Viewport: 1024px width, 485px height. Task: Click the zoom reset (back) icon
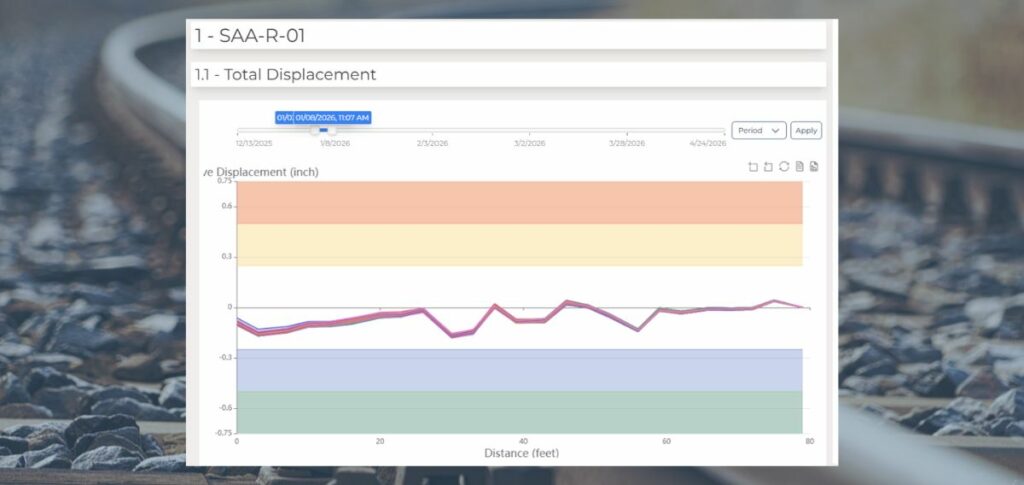(x=768, y=167)
